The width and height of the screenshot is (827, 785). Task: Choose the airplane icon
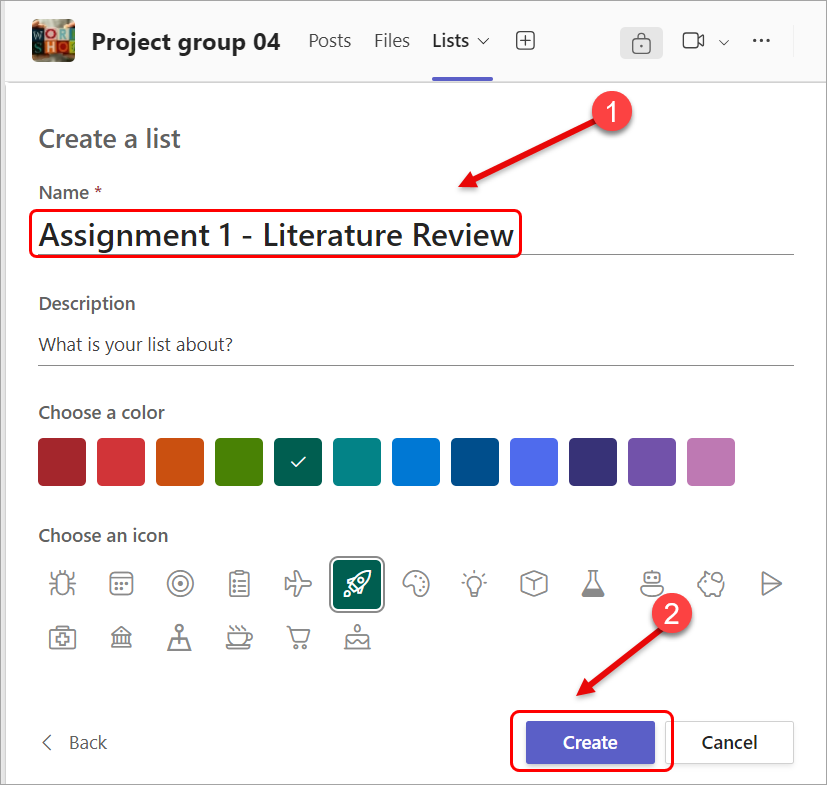point(297,584)
